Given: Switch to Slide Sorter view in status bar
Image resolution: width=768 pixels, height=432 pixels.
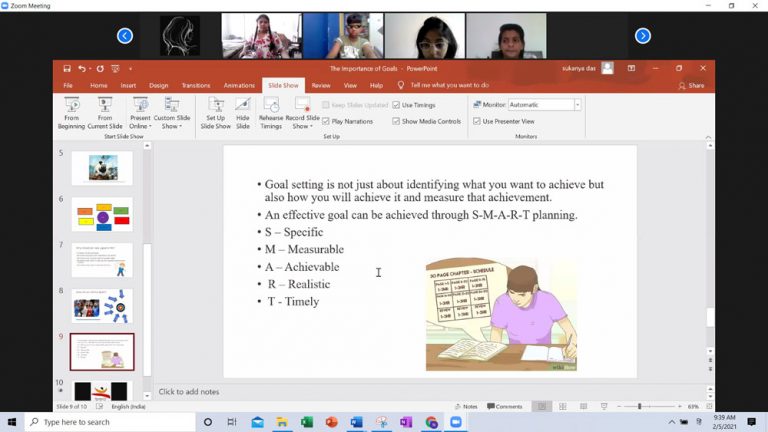Looking at the screenshot, I should (562, 406).
